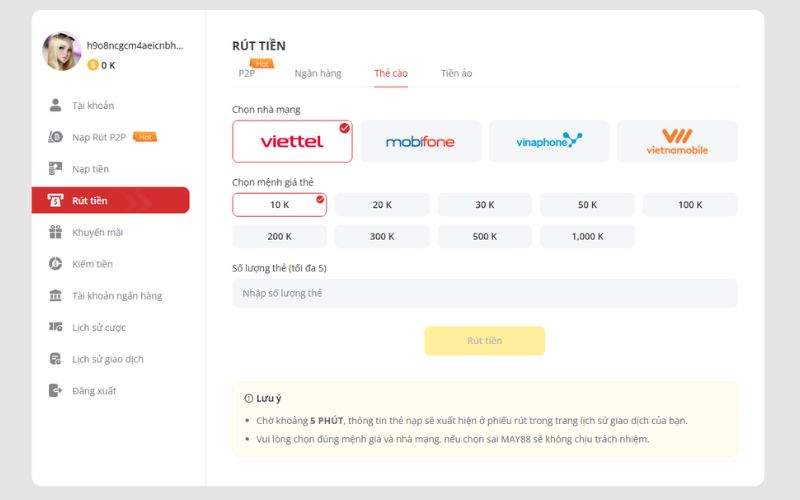Switch to the Ngân hàng tab
This screenshot has width=800, height=500.
pos(318,74)
